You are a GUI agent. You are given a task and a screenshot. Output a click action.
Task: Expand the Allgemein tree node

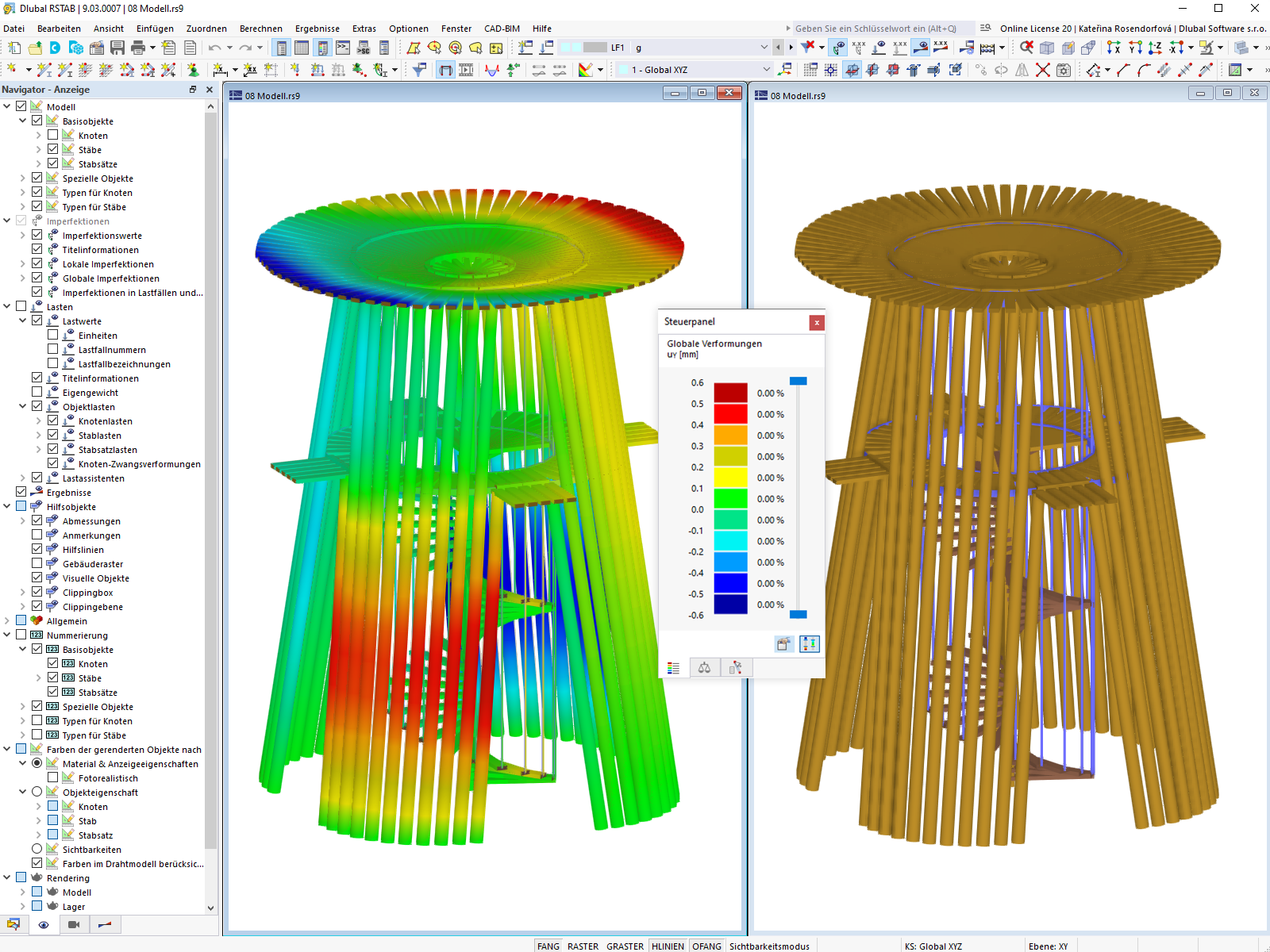[7, 620]
